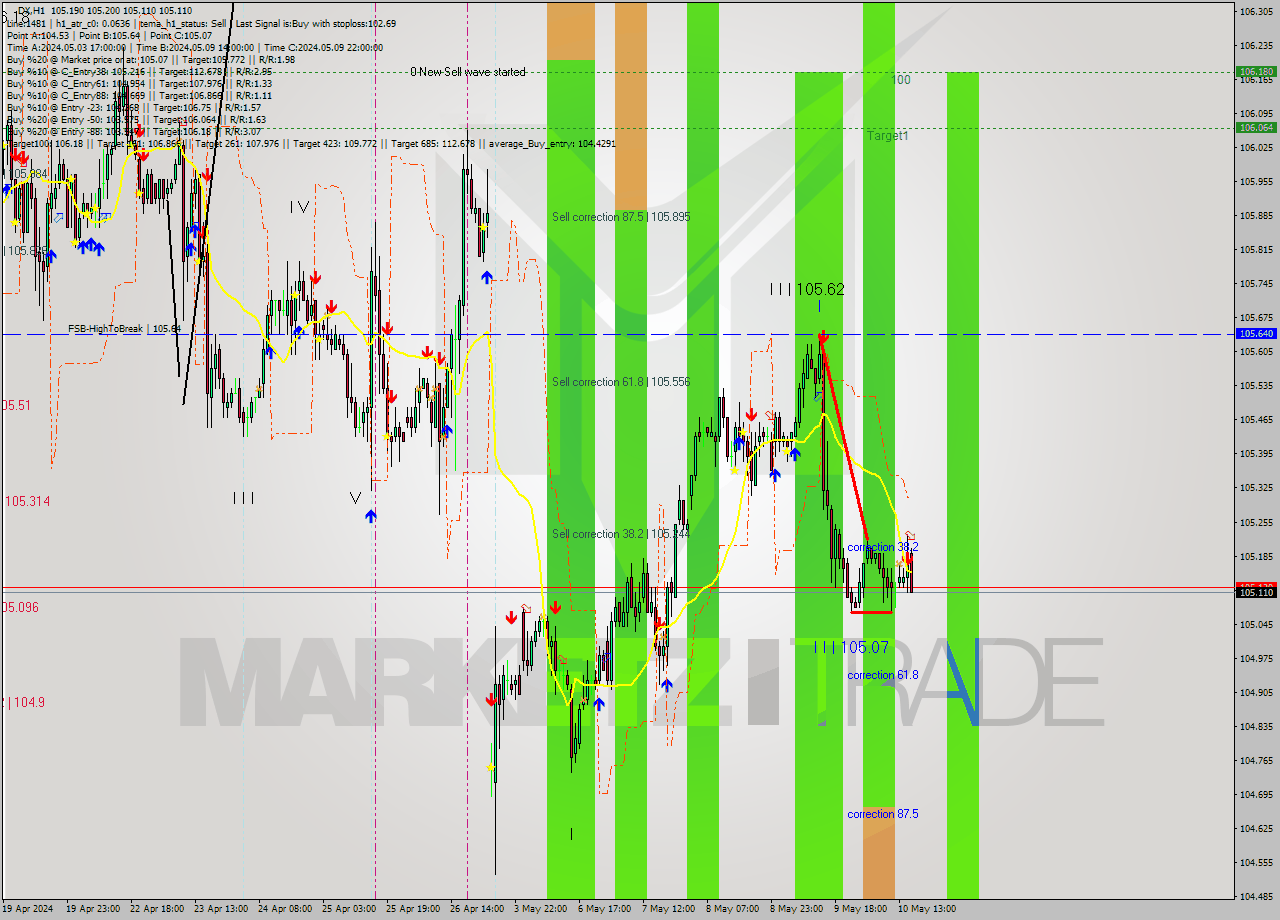Click 'Sell correction 61.8 | 105.556' label
The image size is (1280, 920).
621,382
